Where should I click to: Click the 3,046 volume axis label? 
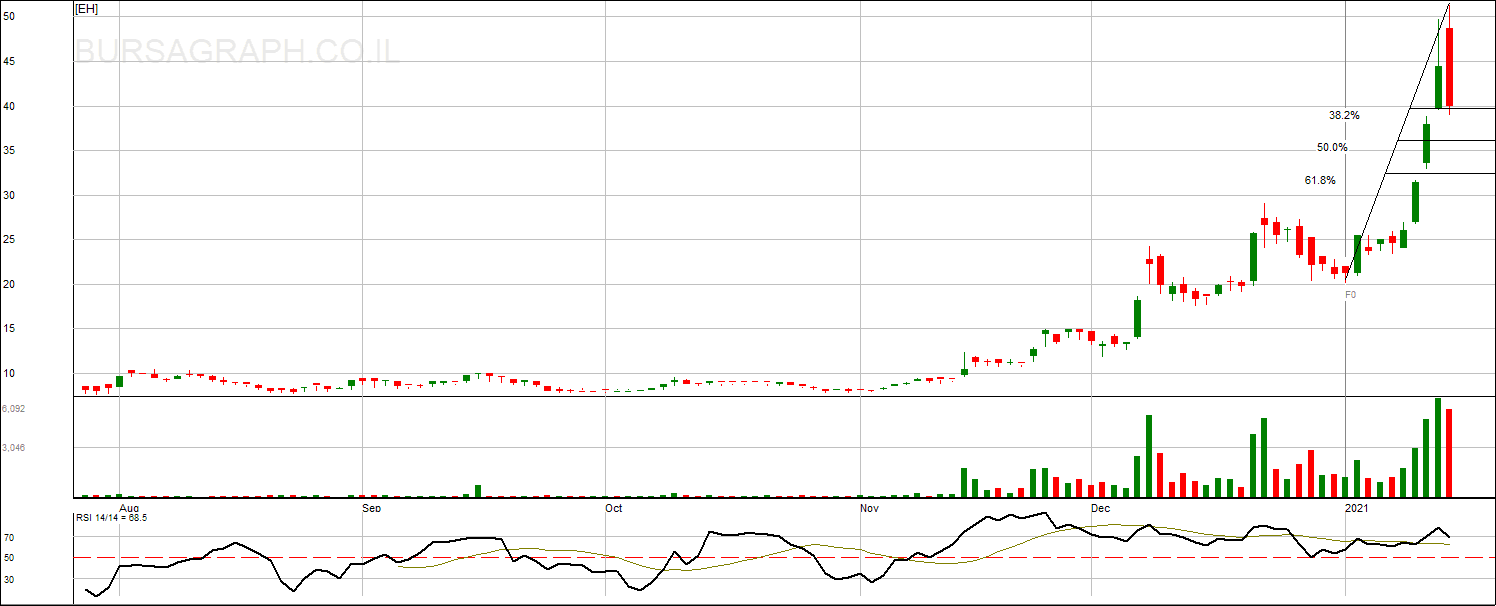tap(14, 448)
